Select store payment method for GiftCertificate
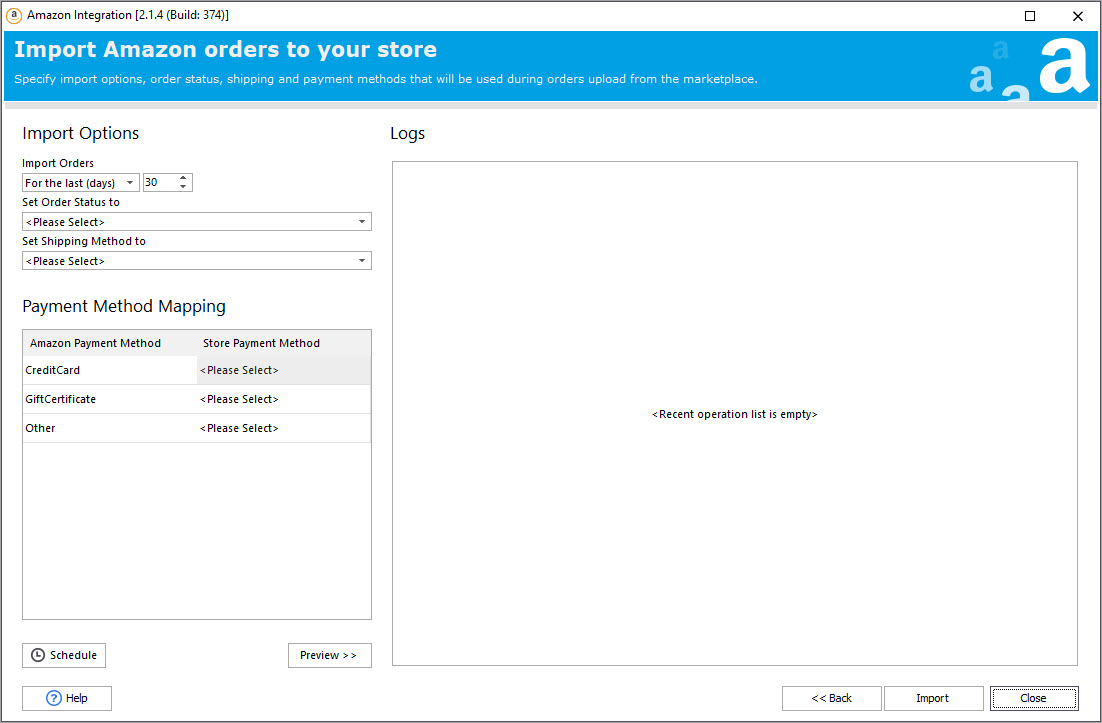The image size is (1102, 723). coord(283,399)
